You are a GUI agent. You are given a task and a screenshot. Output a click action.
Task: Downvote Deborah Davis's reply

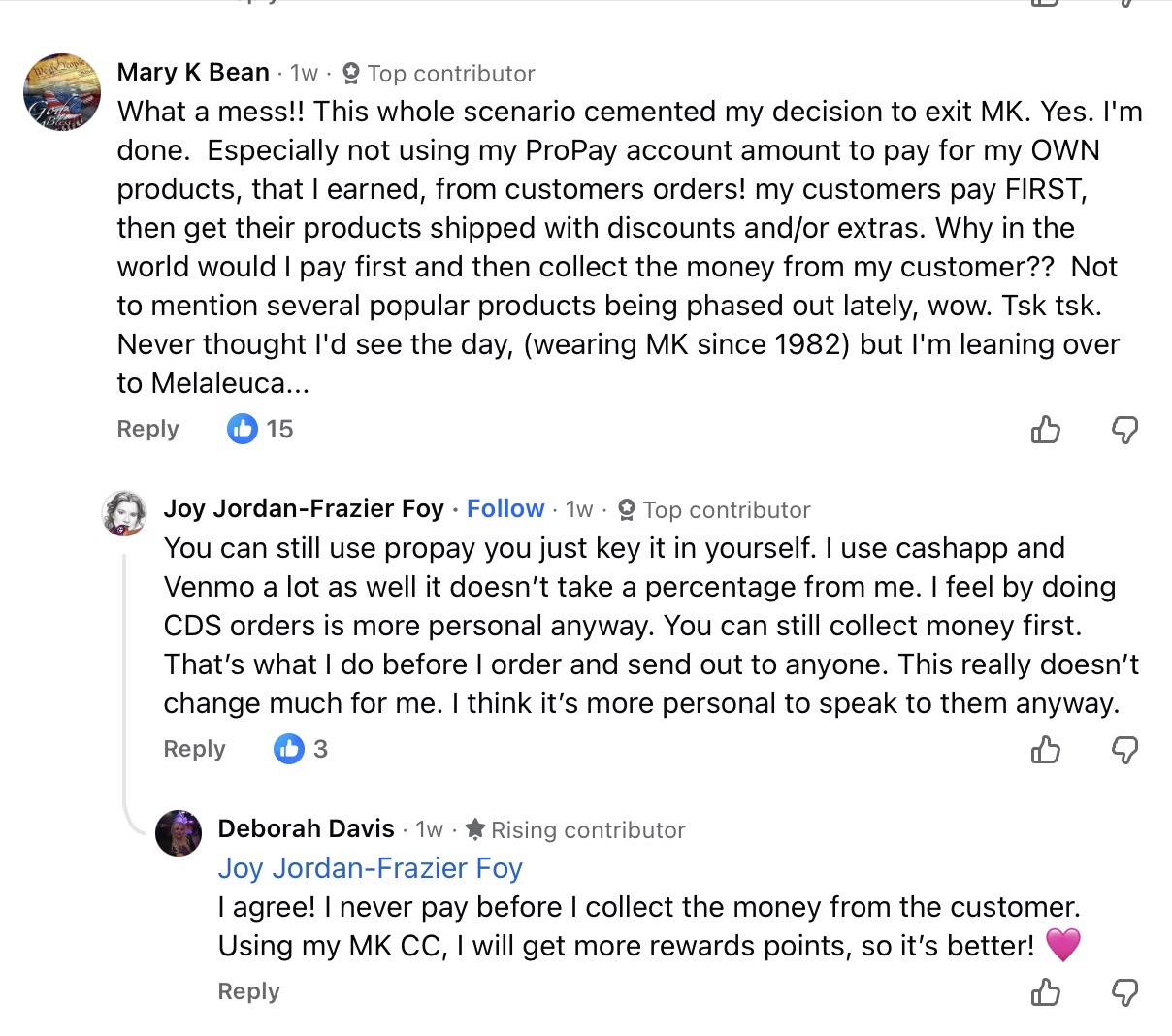pyautogui.click(x=1124, y=991)
